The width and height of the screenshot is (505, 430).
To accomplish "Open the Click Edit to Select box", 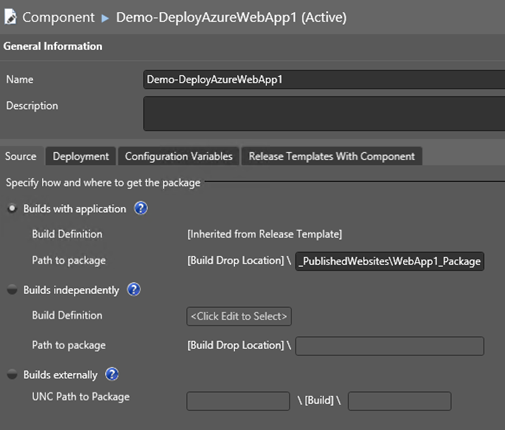I will coord(239,316).
